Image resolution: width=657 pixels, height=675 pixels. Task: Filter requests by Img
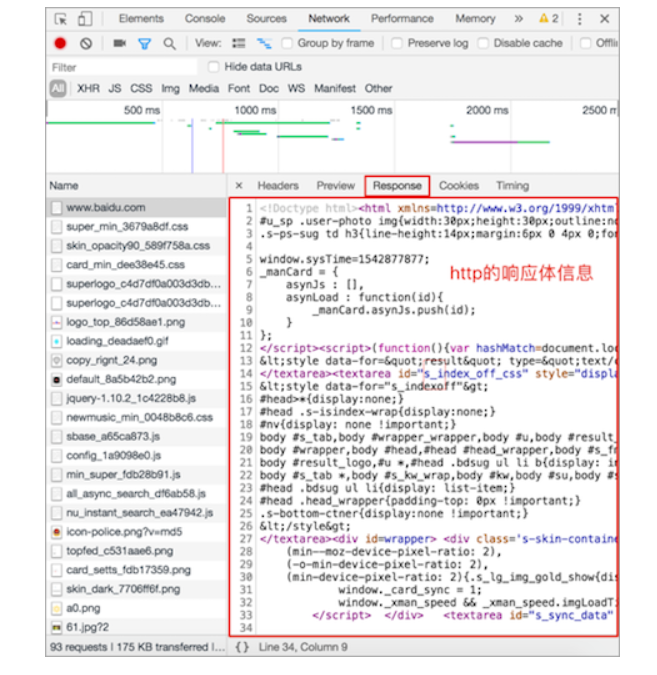[x=170, y=89]
